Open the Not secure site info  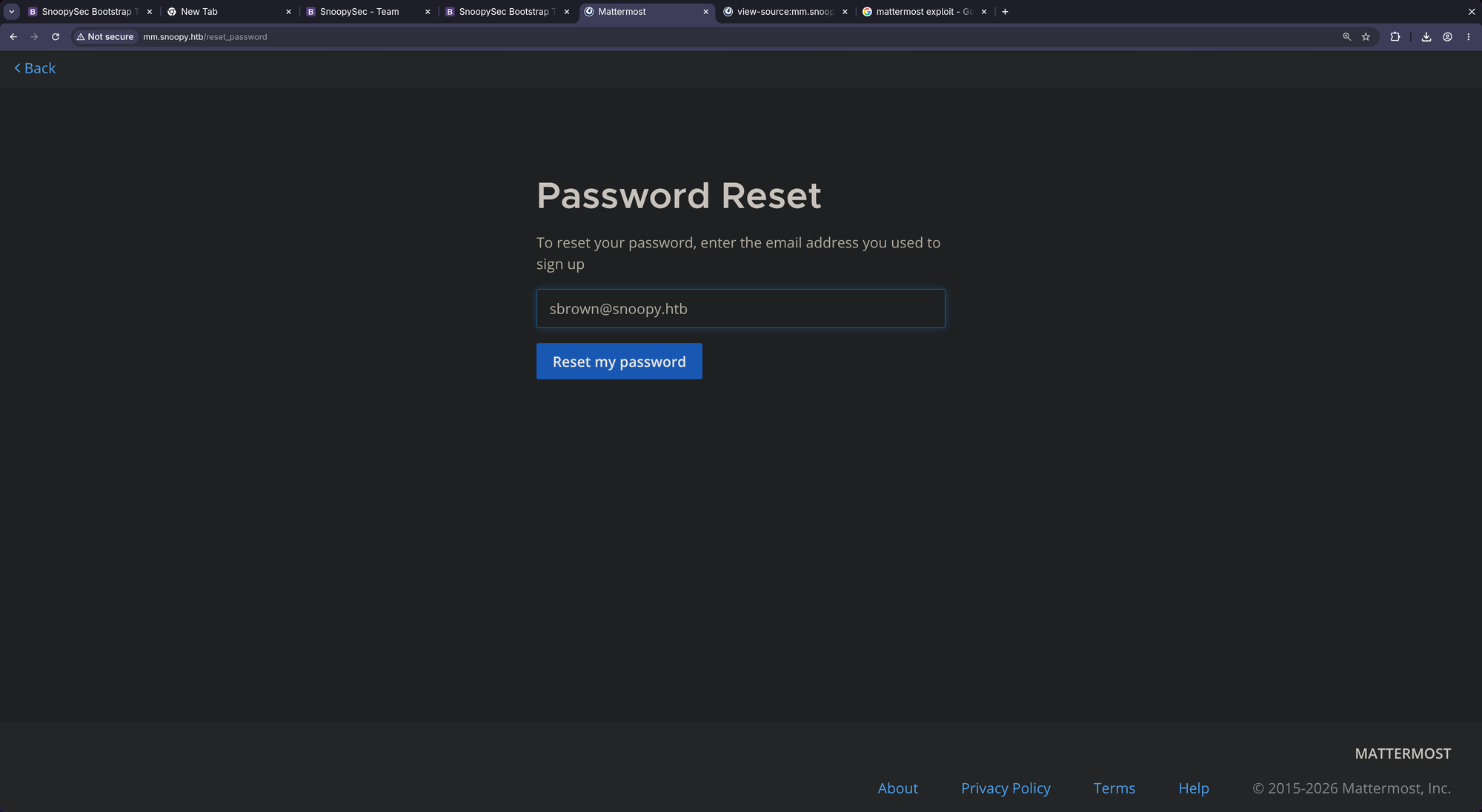click(105, 36)
